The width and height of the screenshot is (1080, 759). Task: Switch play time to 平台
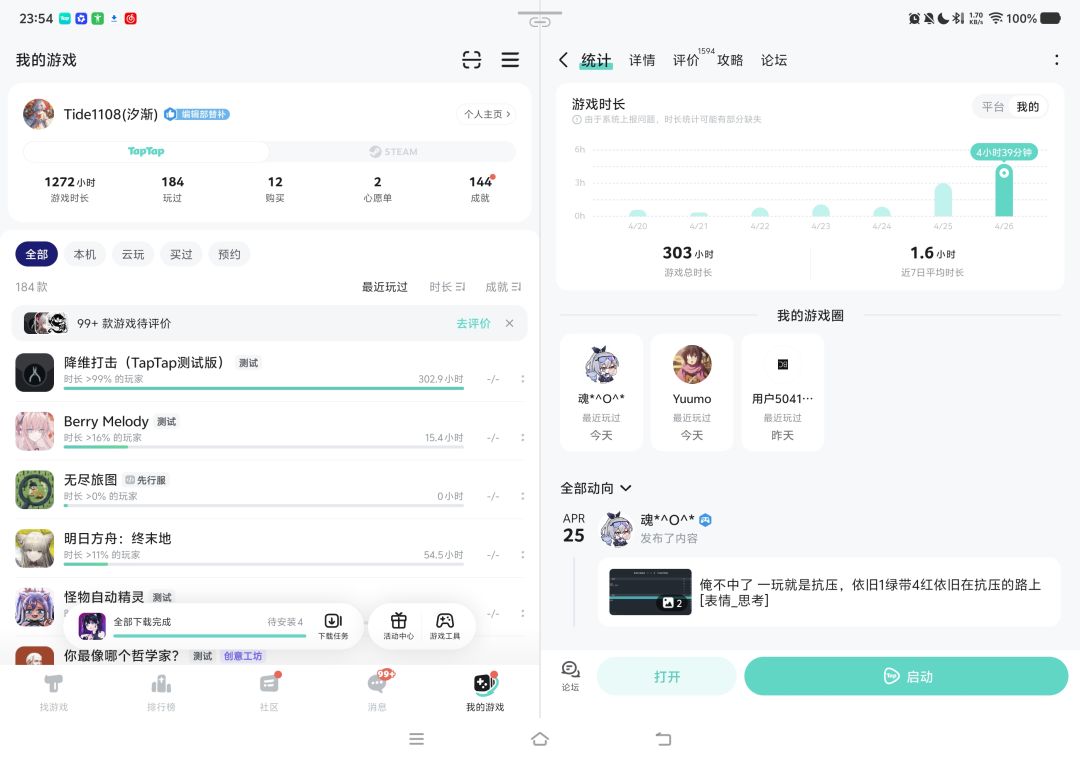[993, 107]
